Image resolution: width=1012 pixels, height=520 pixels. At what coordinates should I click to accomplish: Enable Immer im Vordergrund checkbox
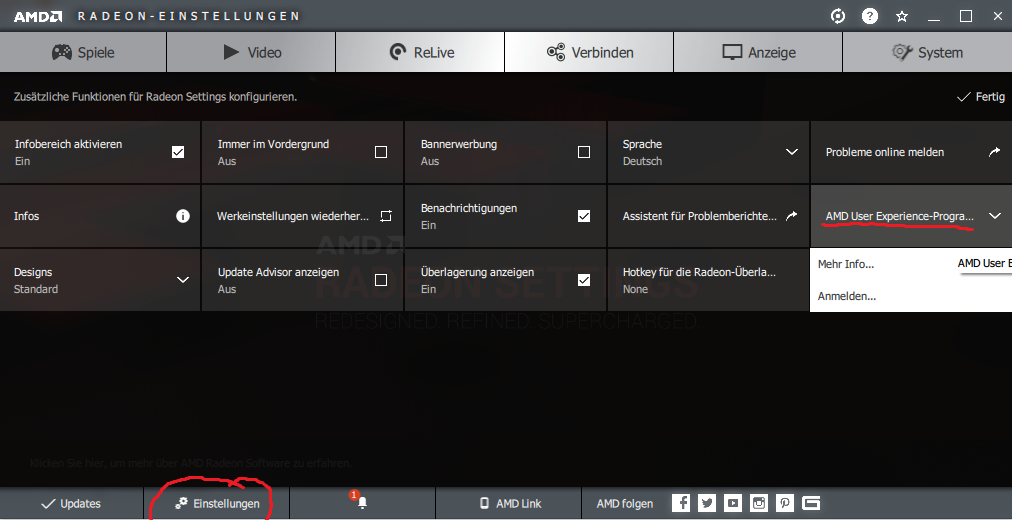tap(381, 152)
